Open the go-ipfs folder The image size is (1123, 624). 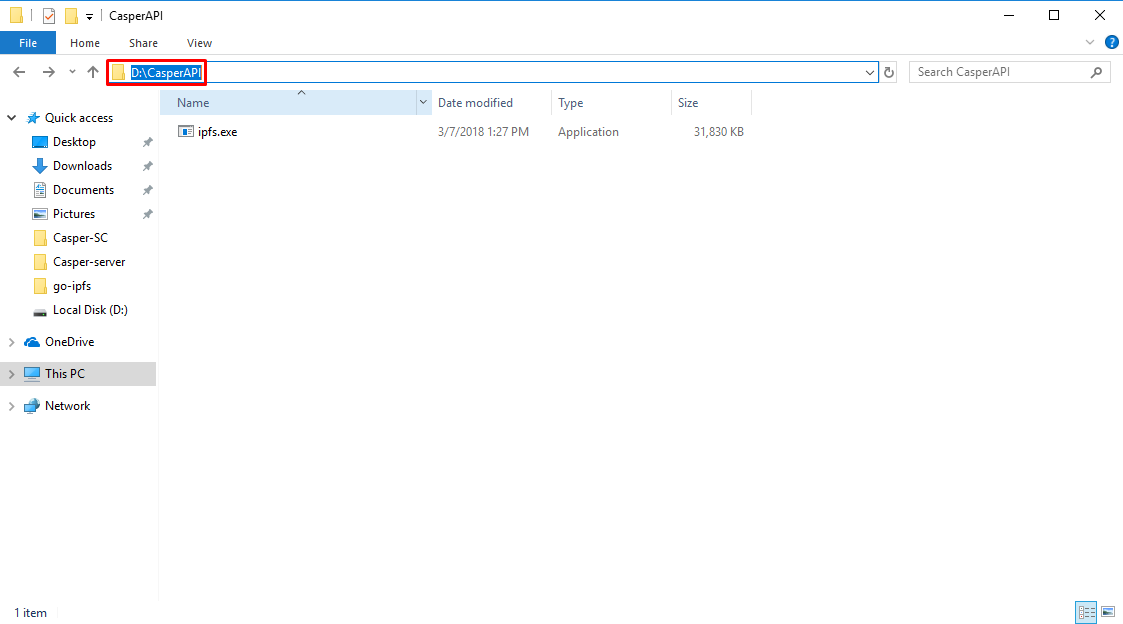72,286
